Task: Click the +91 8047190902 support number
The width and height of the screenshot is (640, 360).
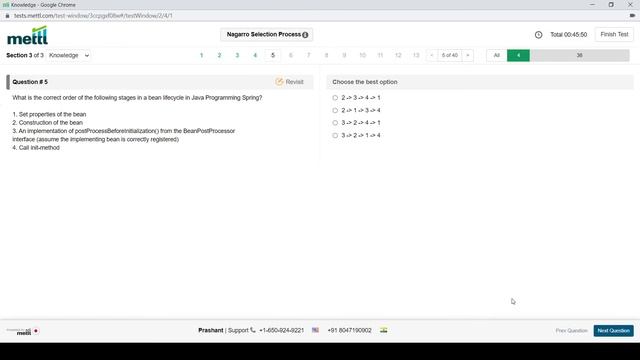Action: pyautogui.click(x=349, y=330)
